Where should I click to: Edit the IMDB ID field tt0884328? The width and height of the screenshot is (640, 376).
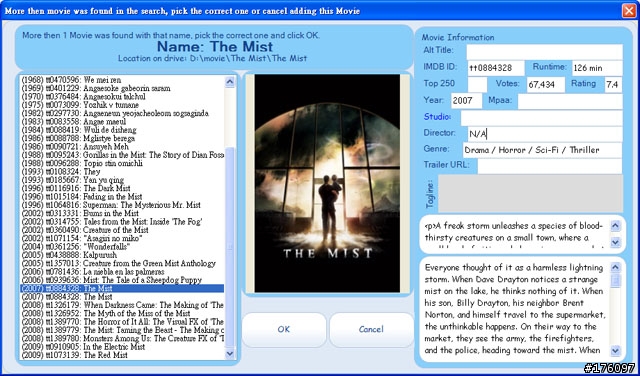pos(496,68)
